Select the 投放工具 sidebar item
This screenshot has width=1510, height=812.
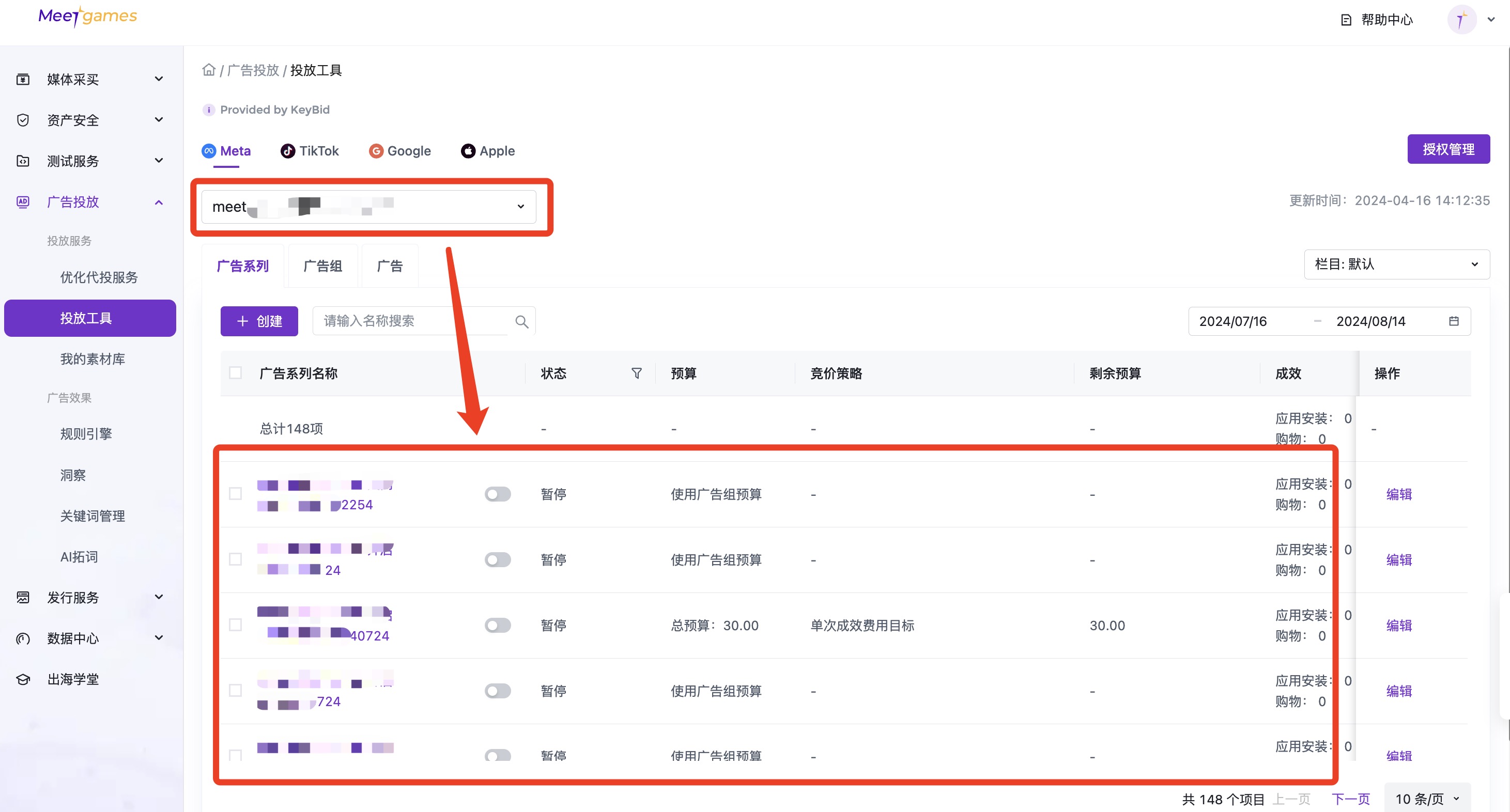click(x=90, y=318)
